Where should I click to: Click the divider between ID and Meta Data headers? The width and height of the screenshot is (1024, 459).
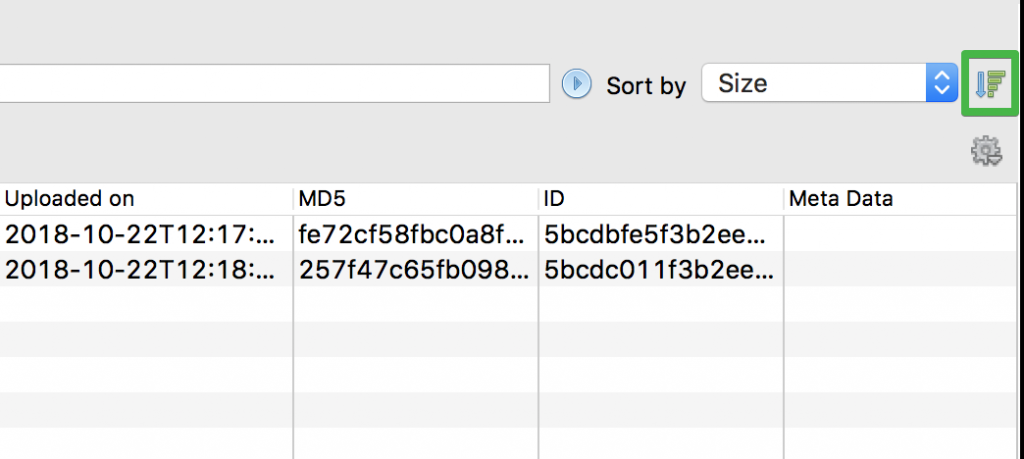(783, 199)
